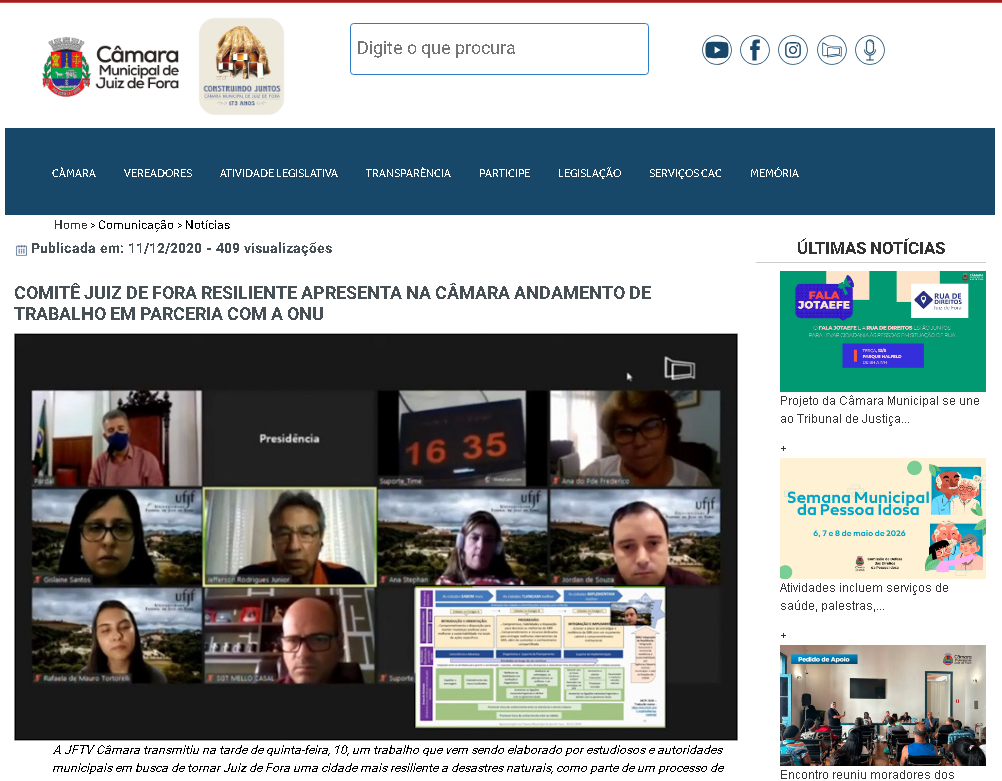Go to Comunicação breadcrumb link
The image size is (1002, 781).
point(135,225)
